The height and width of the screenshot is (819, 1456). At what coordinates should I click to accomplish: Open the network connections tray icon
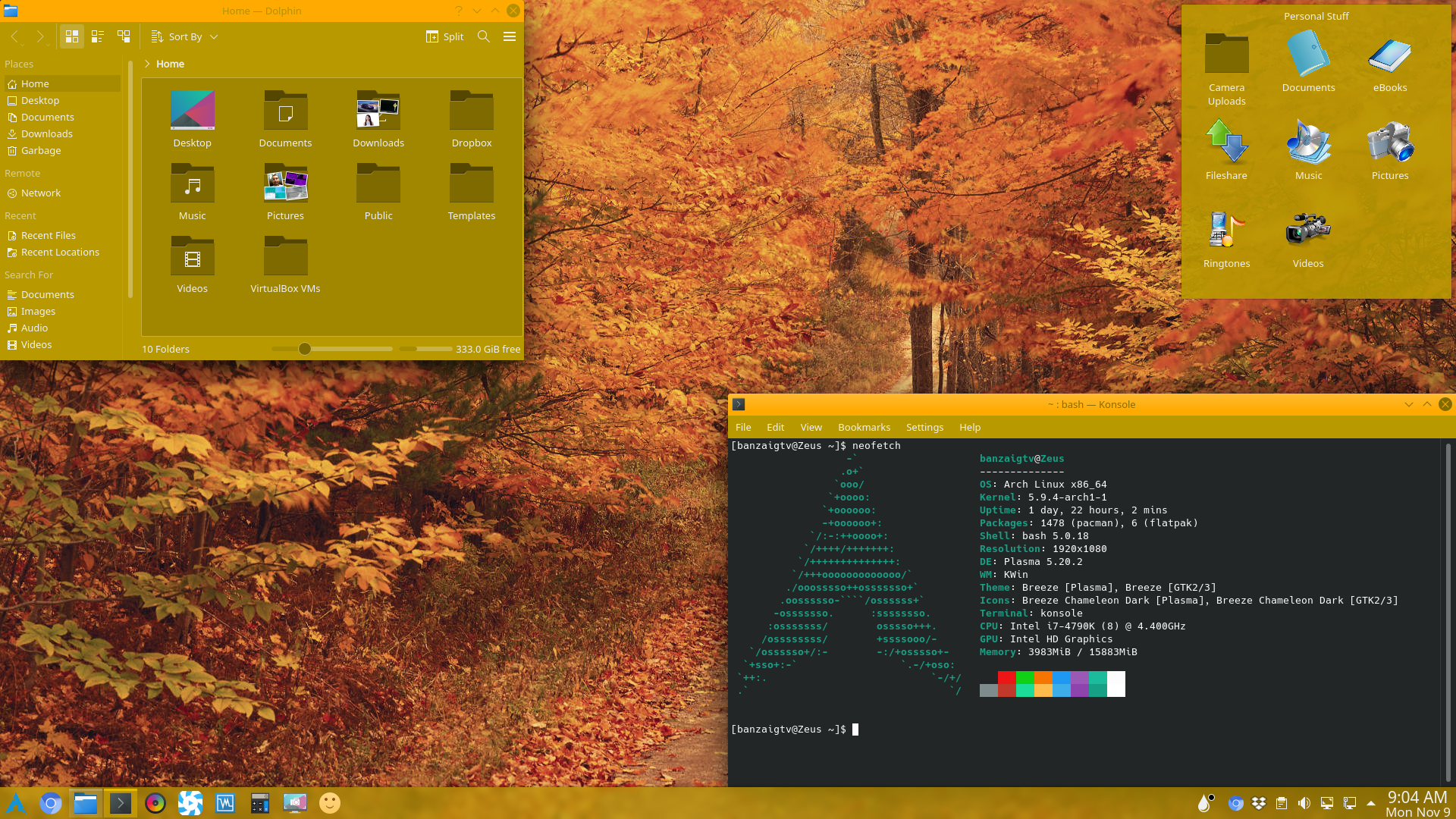1350,803
